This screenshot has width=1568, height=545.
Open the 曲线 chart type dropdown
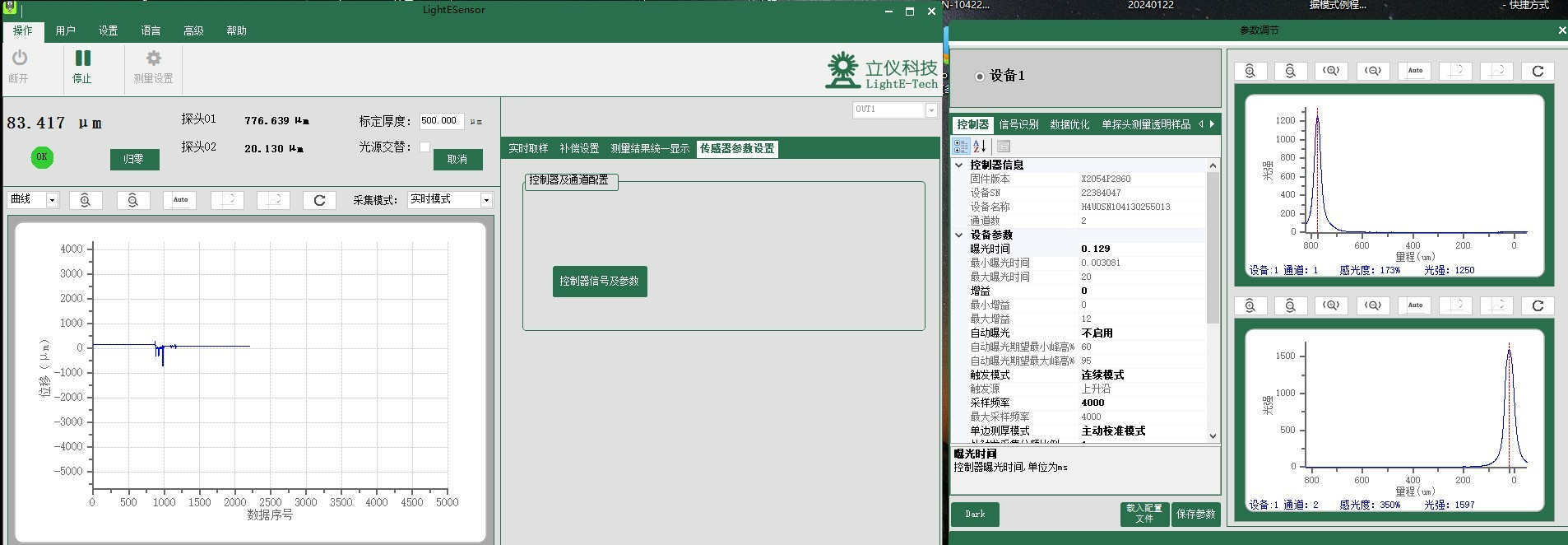click(x=52, y=200)
